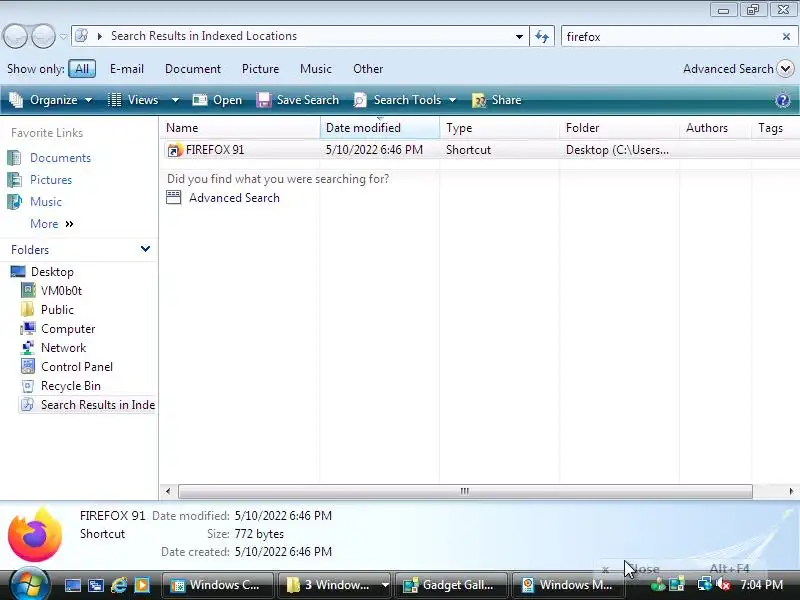Sort by the Name column header
800x600 pixels.
point(240,128)
